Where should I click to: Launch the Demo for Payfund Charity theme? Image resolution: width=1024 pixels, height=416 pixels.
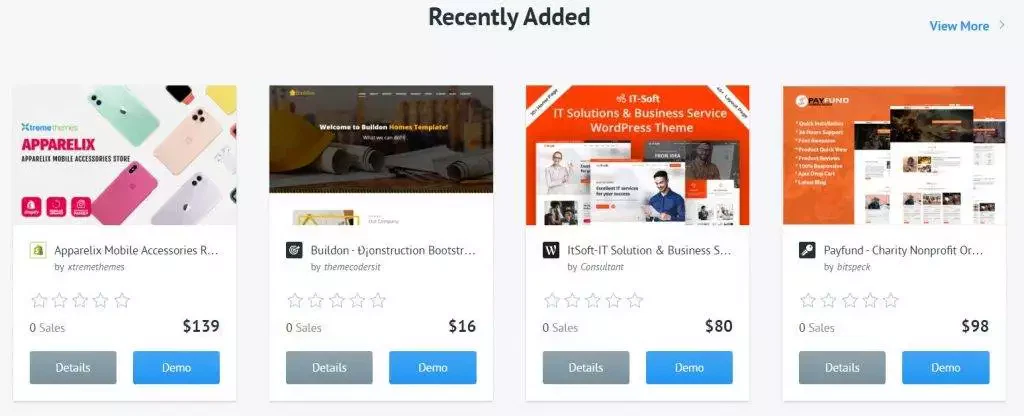tap(946, 368)
